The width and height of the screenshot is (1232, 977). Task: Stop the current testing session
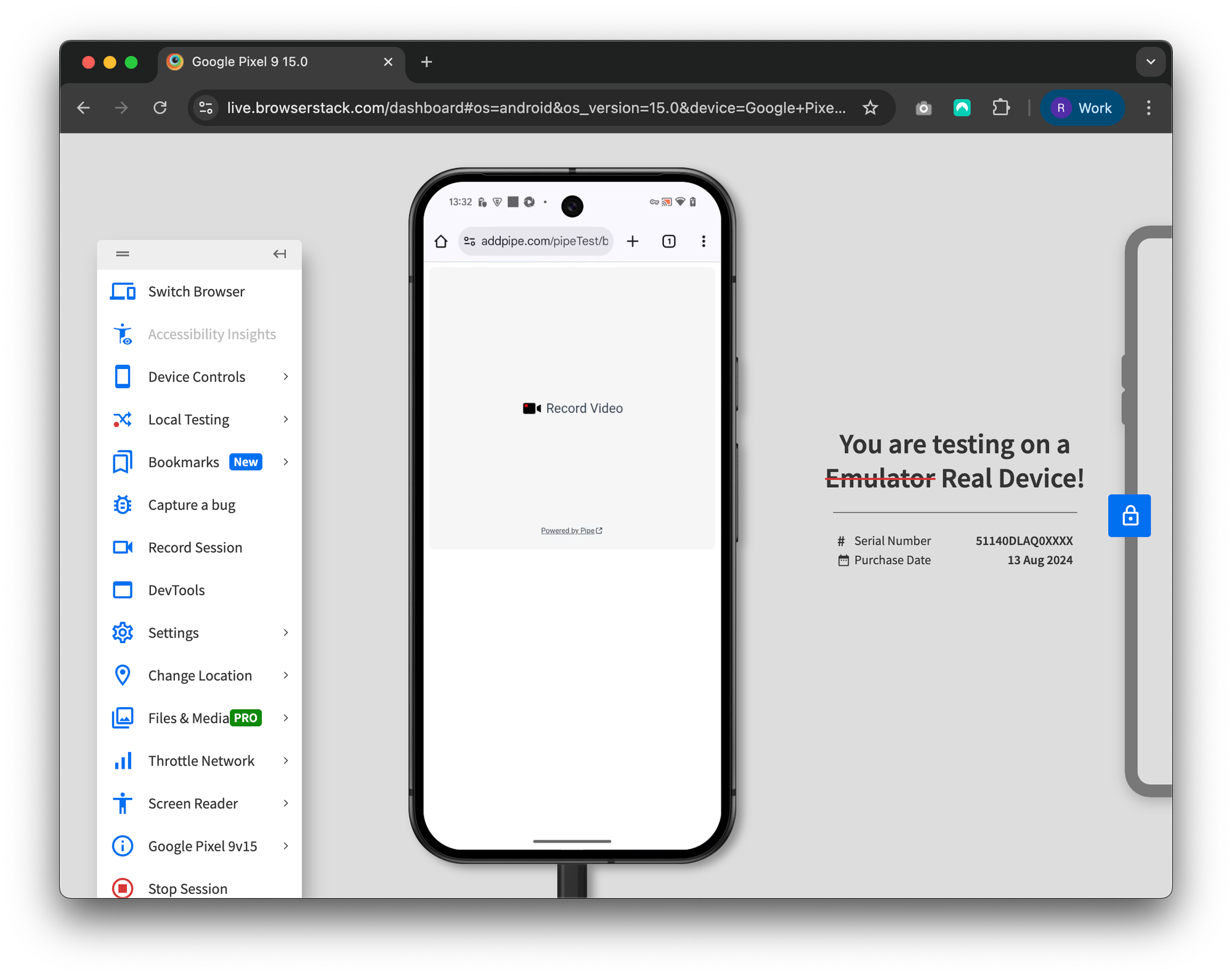[187, 888]
